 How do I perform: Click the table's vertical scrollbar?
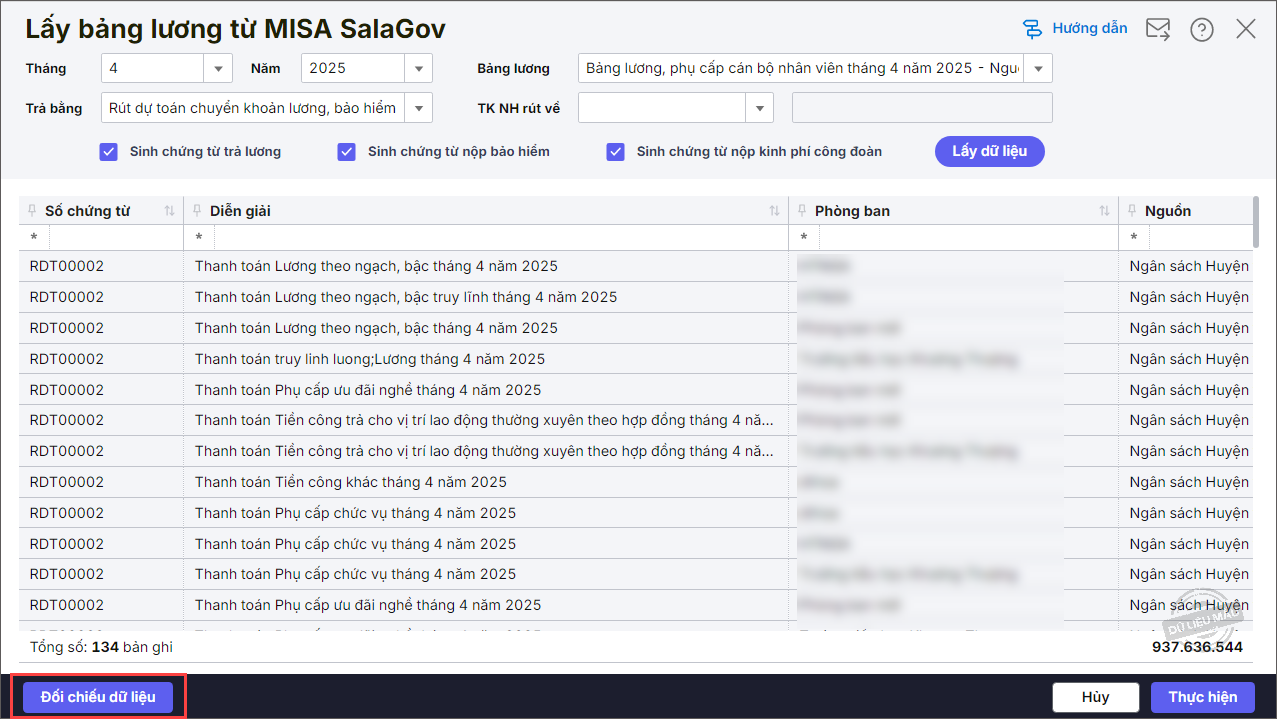[1256, 222]
